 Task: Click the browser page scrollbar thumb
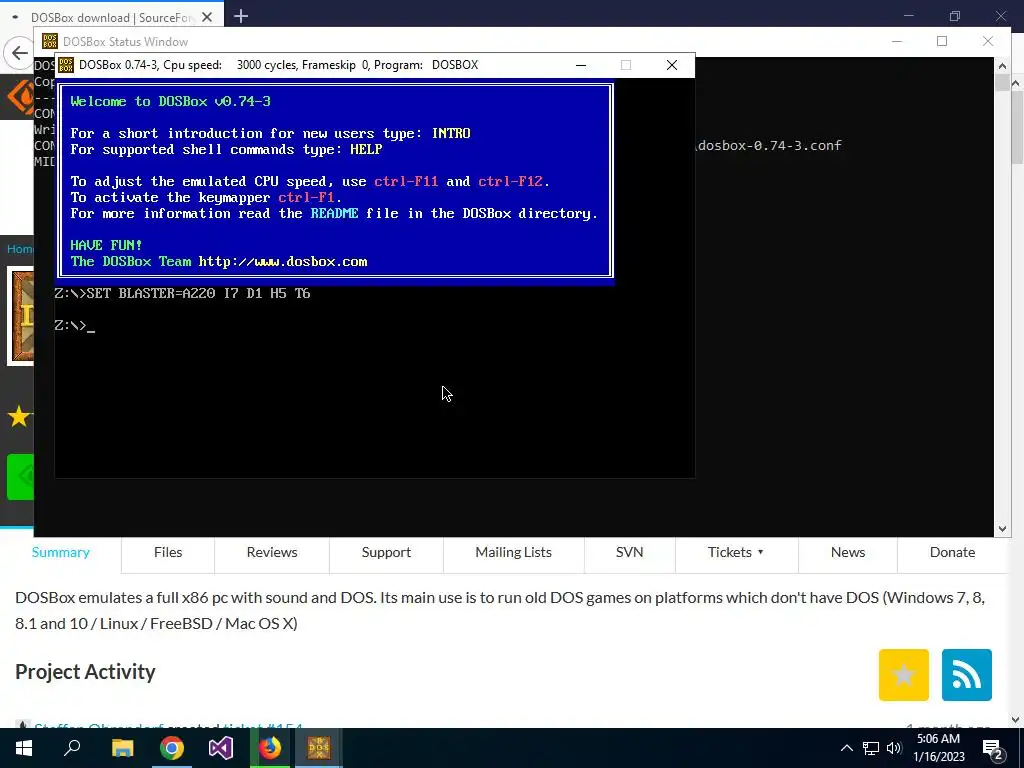(1017, 127)
